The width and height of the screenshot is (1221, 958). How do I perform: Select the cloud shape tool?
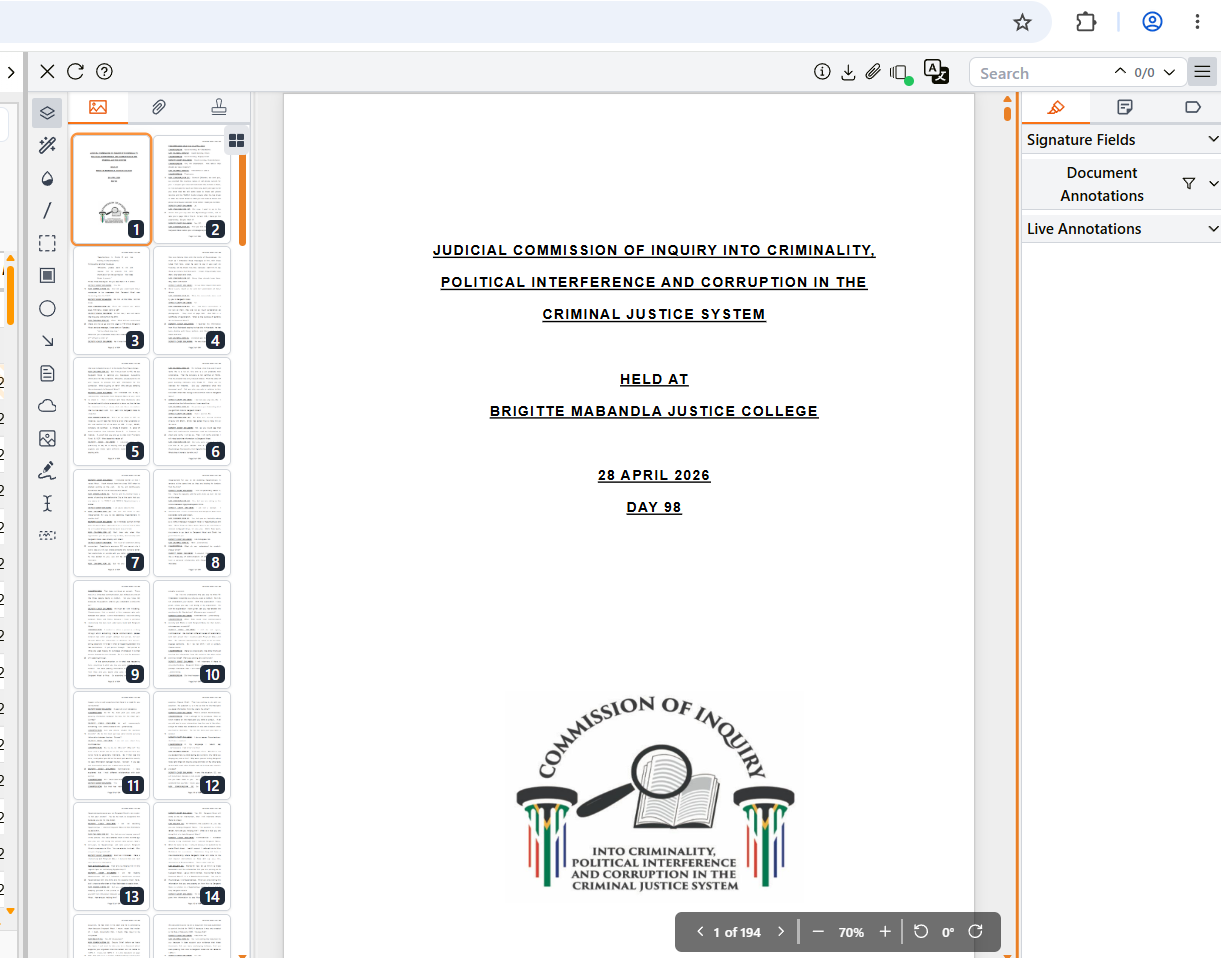point(47,406)
